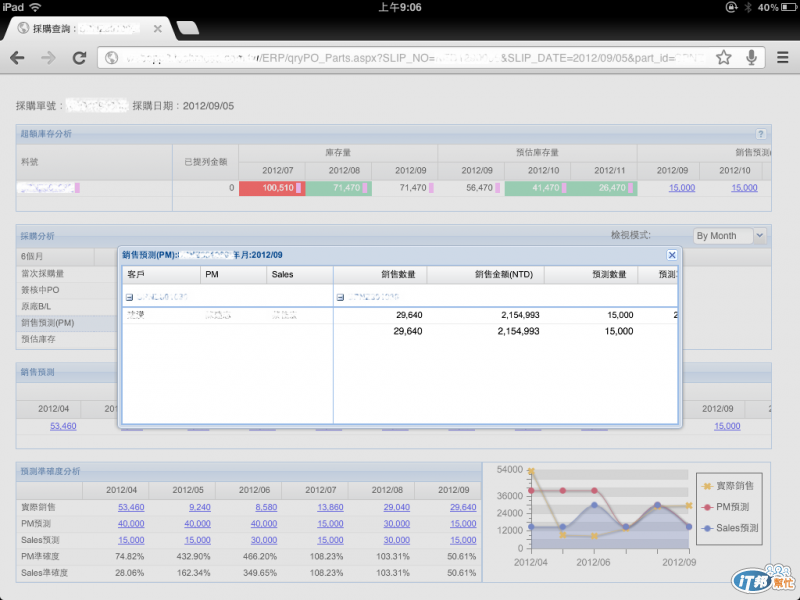This screenshot has width=800, height=600.
Task: Open 15,000 forecast link under 2012/10 in top table
Action: tap(744, 188)
